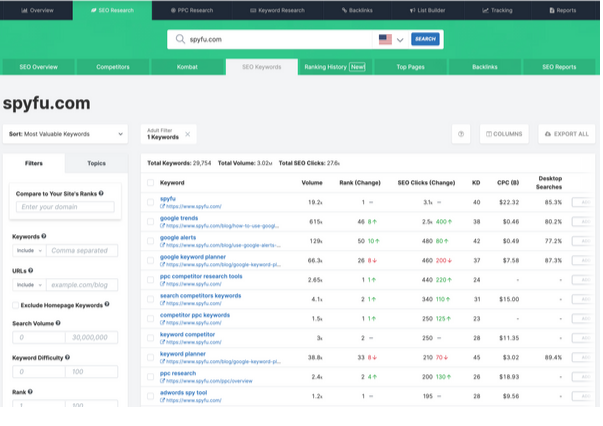
Task: Check the box for keyword competitor row
Action: 150,338
